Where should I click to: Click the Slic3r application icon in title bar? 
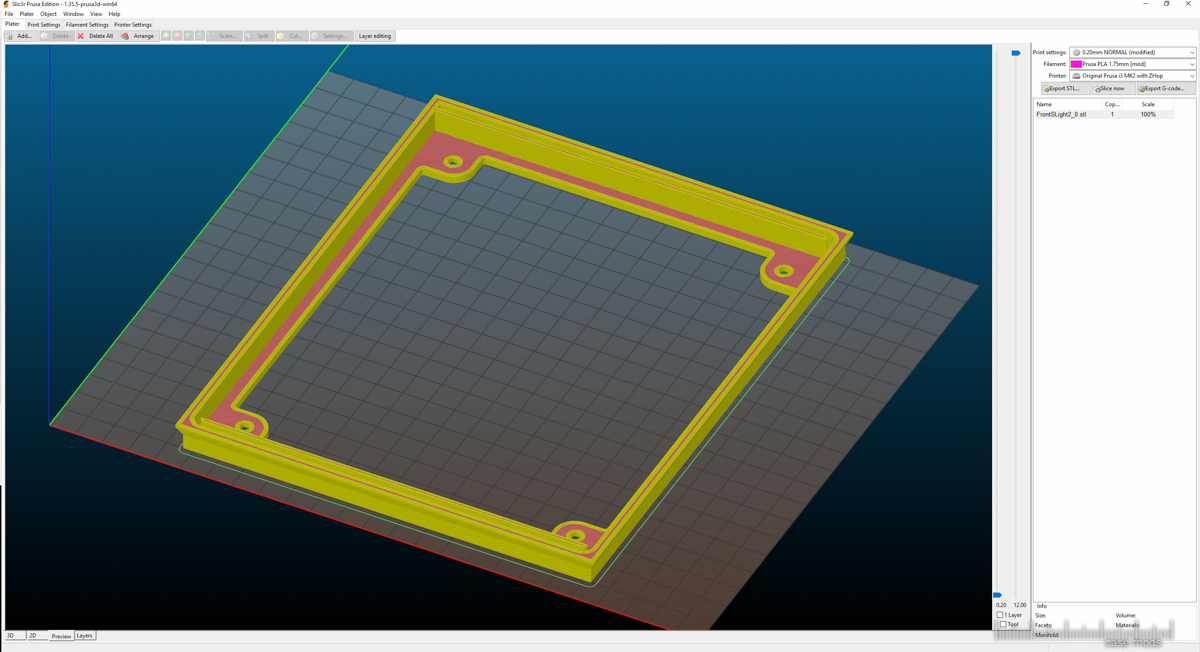point(6,4)
